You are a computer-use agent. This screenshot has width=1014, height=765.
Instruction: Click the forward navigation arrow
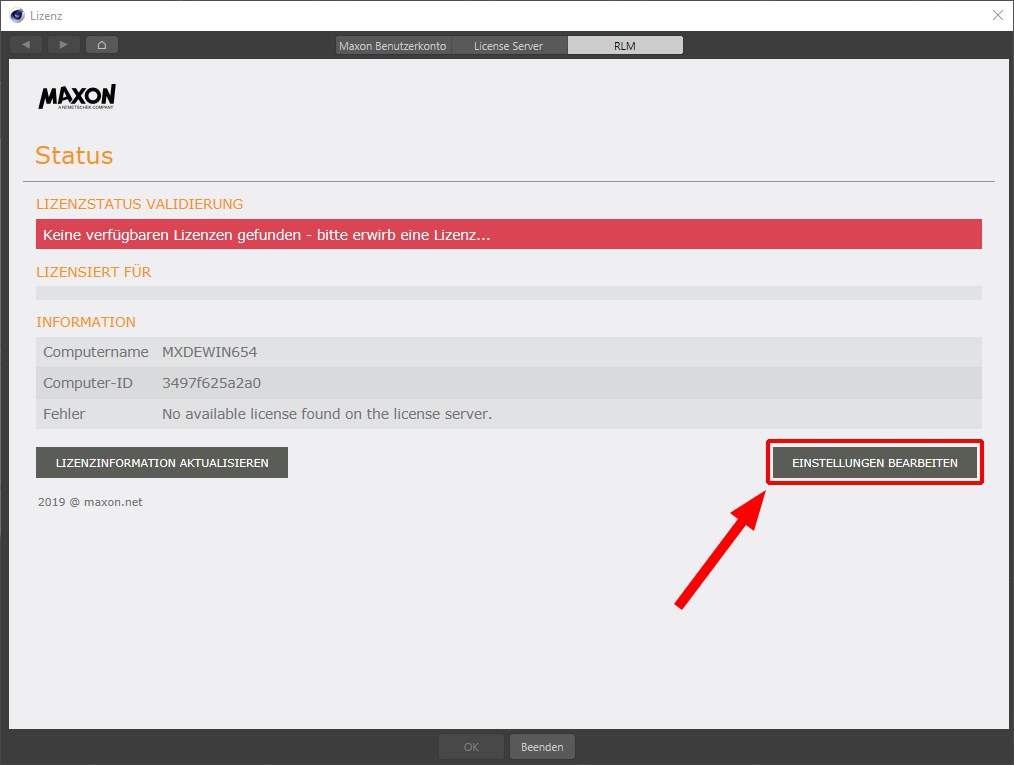click(64, 45)
